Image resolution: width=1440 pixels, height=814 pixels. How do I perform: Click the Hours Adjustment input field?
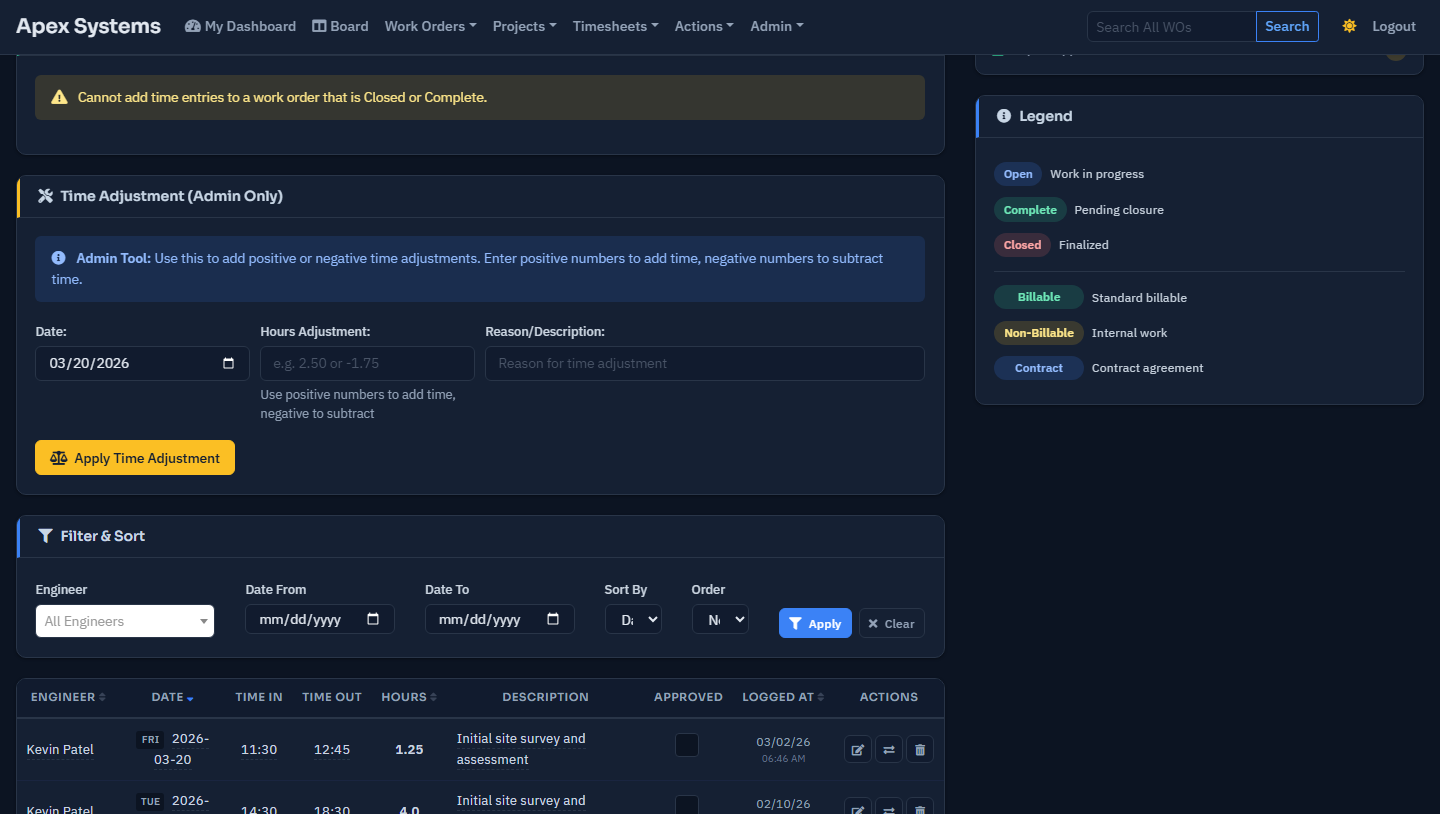click(x=367, y=363)
